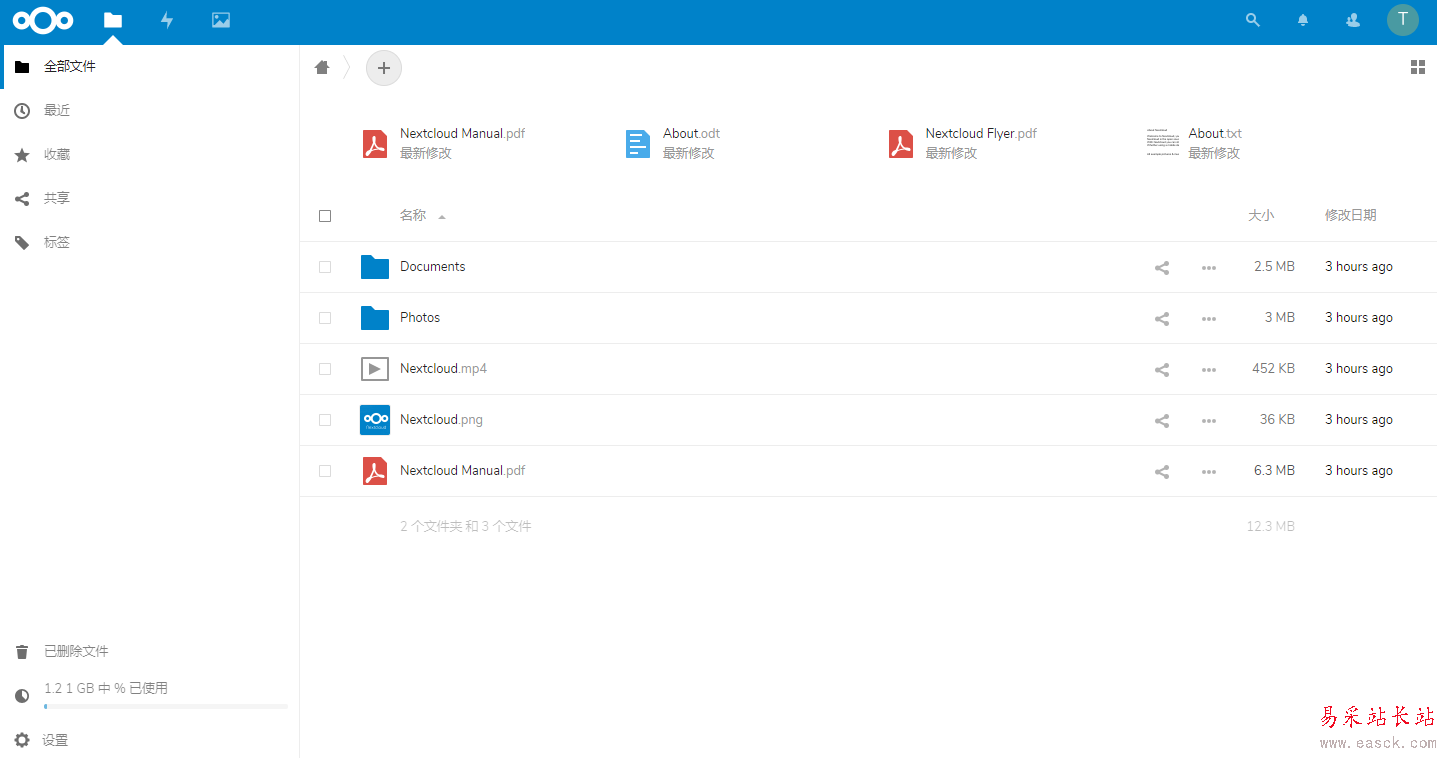The image size is (1437, 758).
Task: Open the search magnifier icon
Action: click(x=1253, y=20)
